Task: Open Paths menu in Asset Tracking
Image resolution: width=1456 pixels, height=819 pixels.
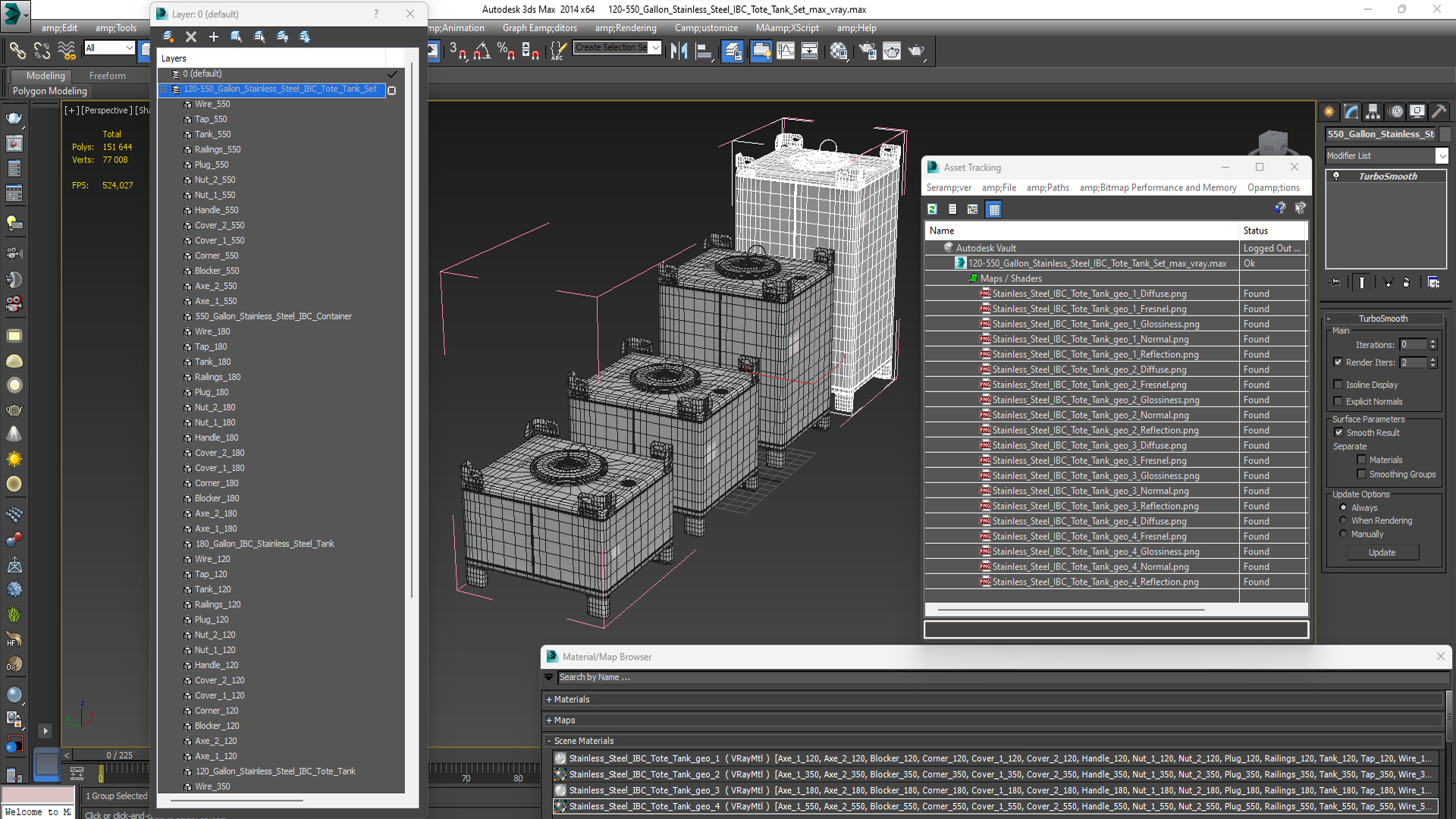Action: tap(1047, 187)
